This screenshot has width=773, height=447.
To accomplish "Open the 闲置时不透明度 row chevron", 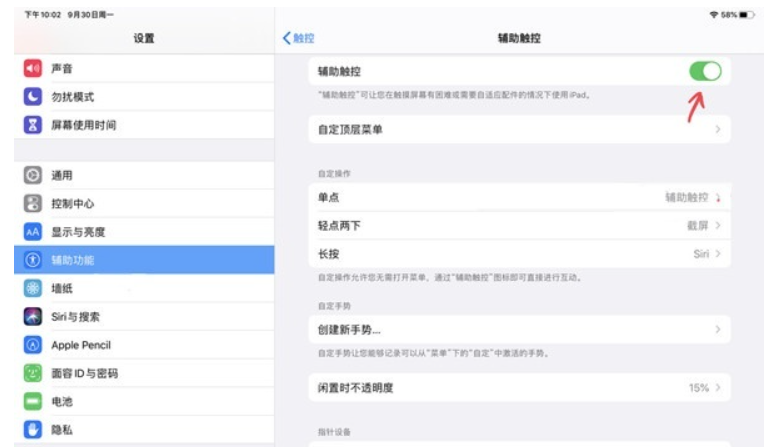I will [x=718, y=388].
